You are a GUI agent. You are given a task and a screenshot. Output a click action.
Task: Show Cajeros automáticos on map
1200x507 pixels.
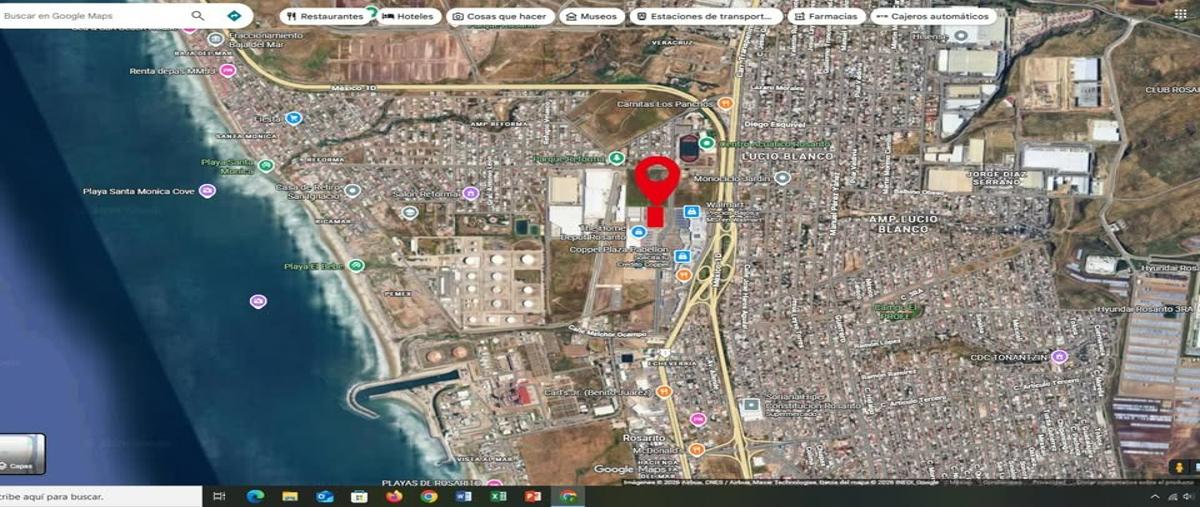[933, 16]
